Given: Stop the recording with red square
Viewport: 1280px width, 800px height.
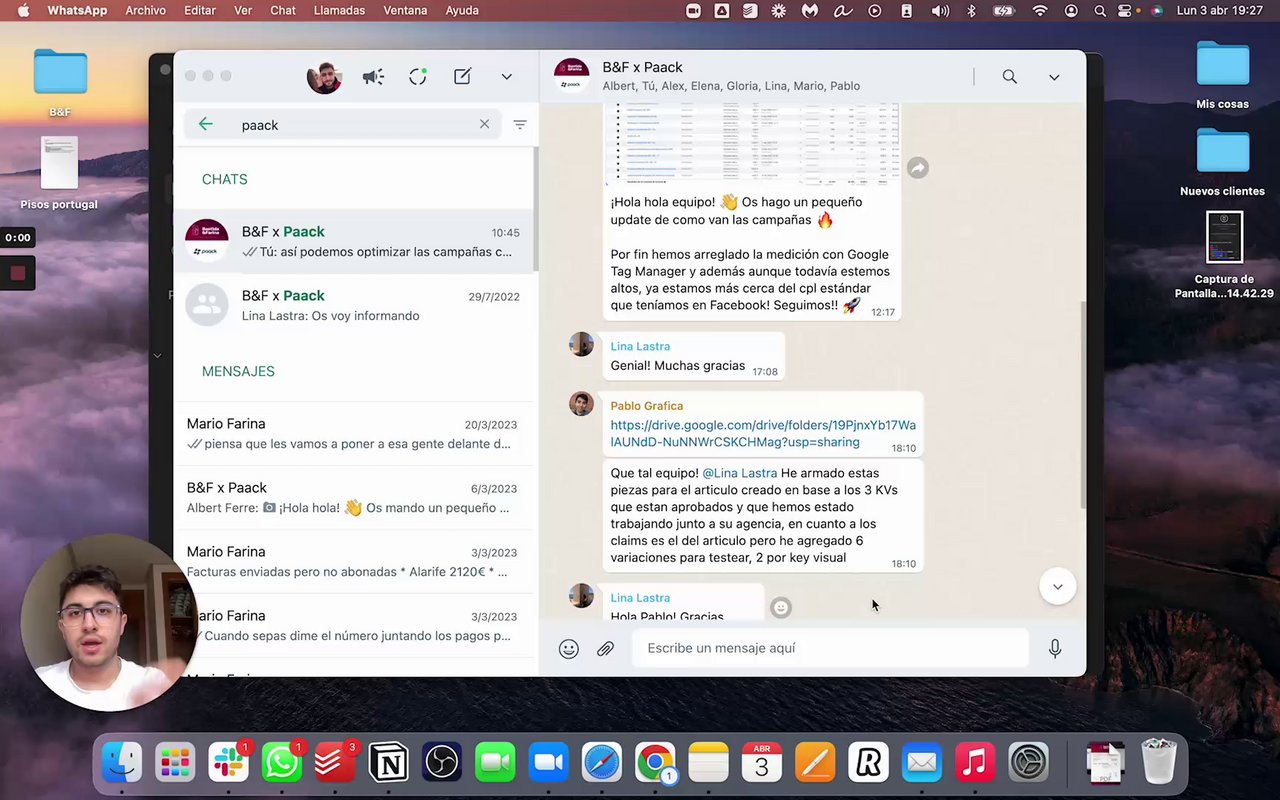Looking at the screenshot, I should tap(18, 273).
